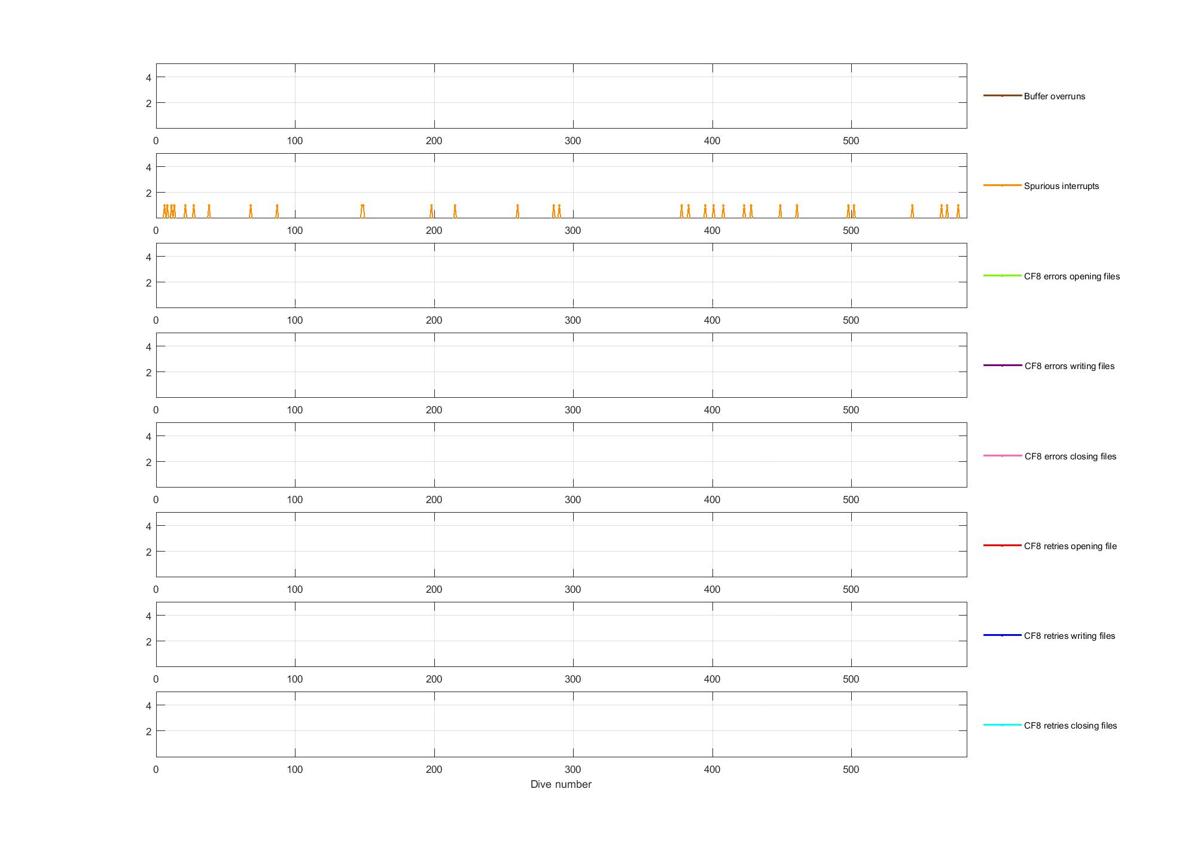Image resolution: width=1200 pixels, height=851 pixels.
Task: Click the purple legend line for errors writing files
Action: (1002, 366)
